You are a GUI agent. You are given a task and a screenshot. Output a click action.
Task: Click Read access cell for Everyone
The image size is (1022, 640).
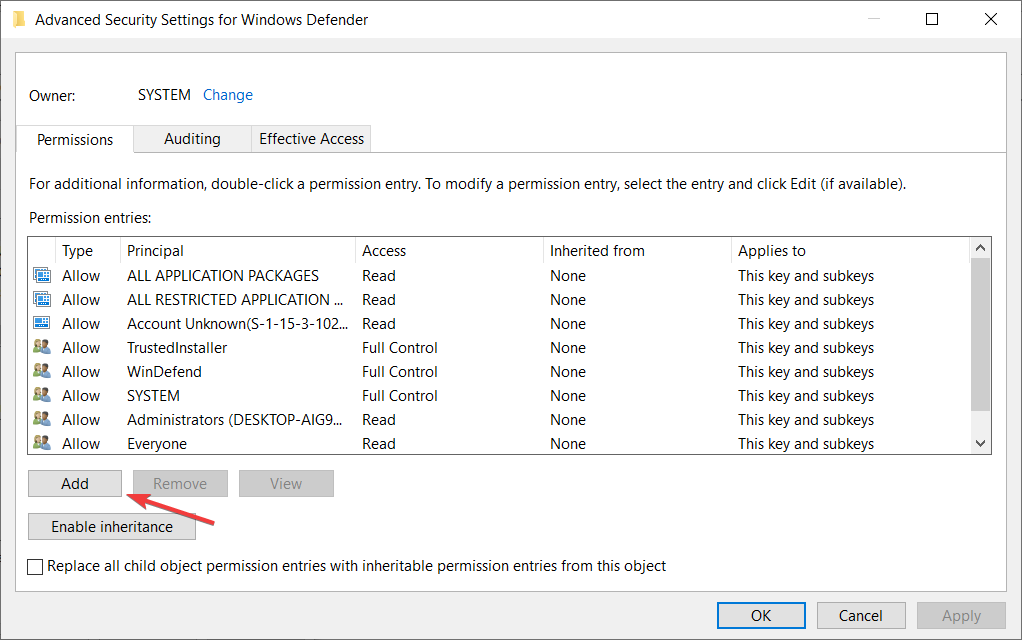click(379, 444)
